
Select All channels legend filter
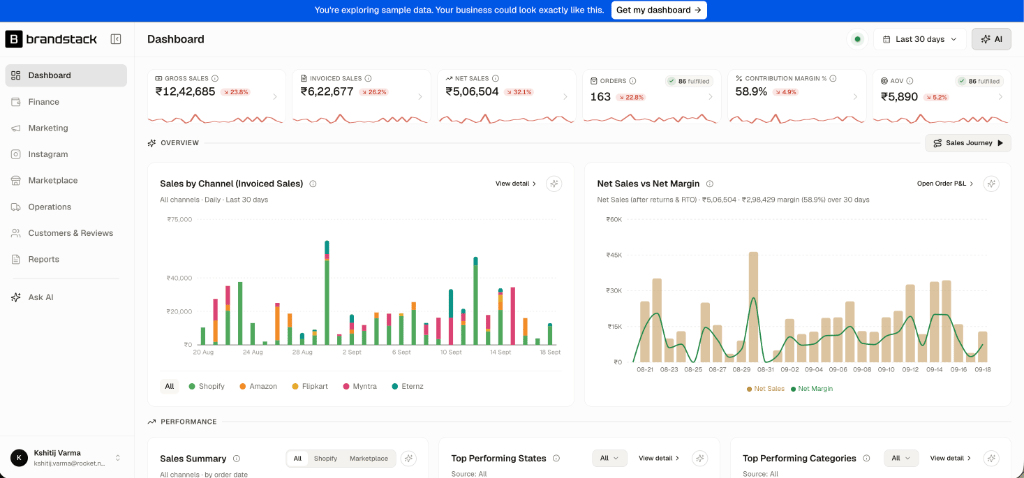point(170,387)
